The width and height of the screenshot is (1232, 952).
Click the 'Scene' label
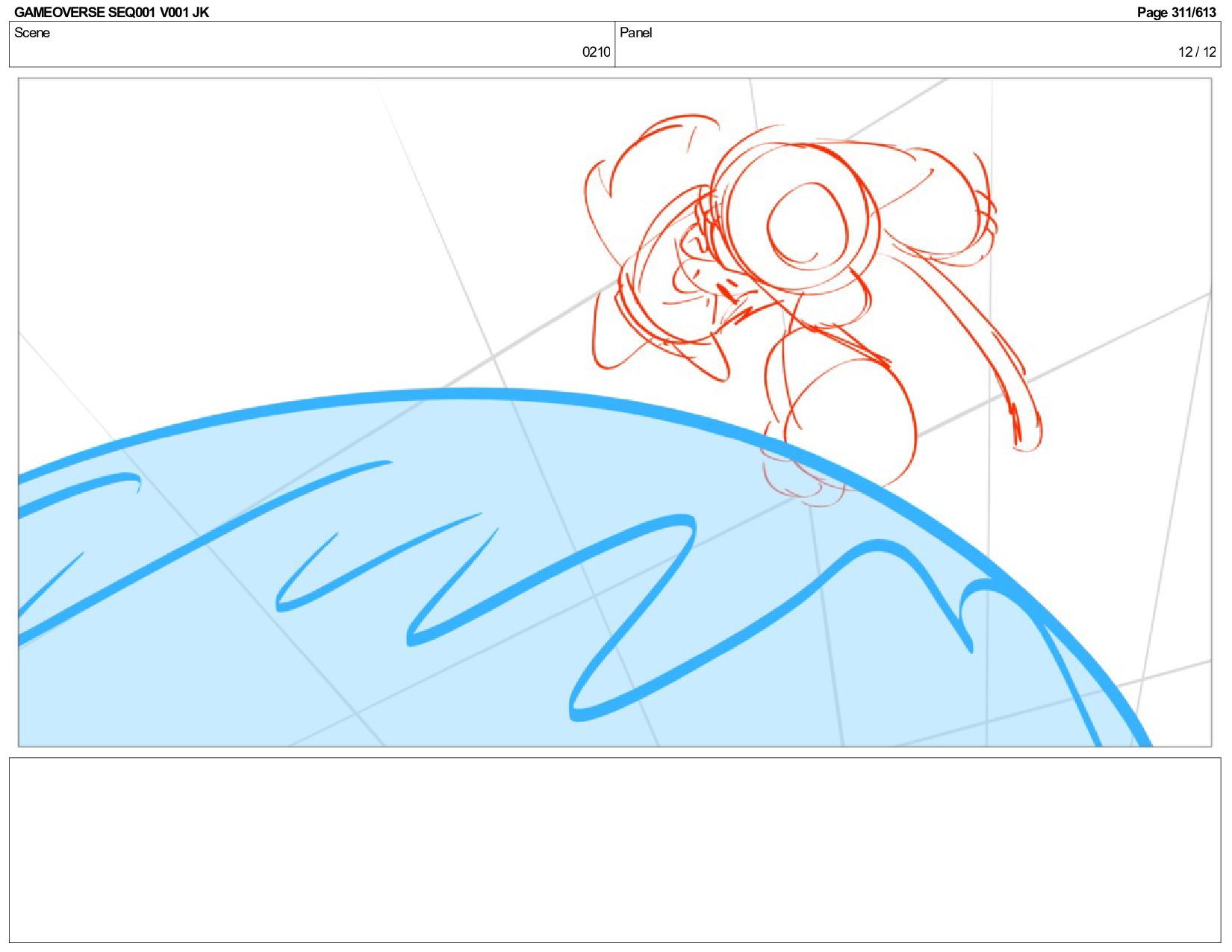click(32, 33)
